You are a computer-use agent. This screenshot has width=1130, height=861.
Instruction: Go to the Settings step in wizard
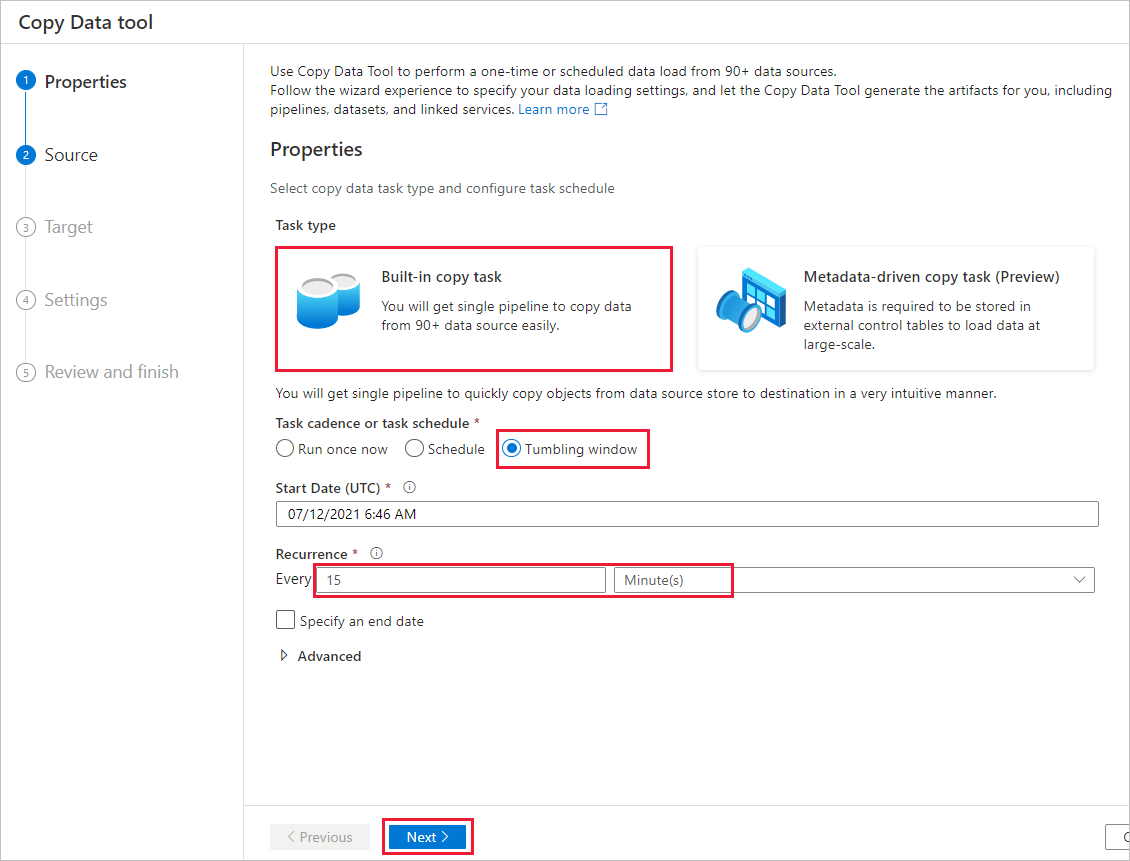[x=75, y=300]
